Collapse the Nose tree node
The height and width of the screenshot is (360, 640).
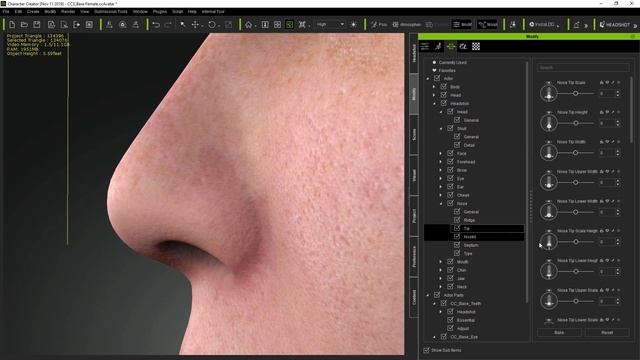[441, 203]
